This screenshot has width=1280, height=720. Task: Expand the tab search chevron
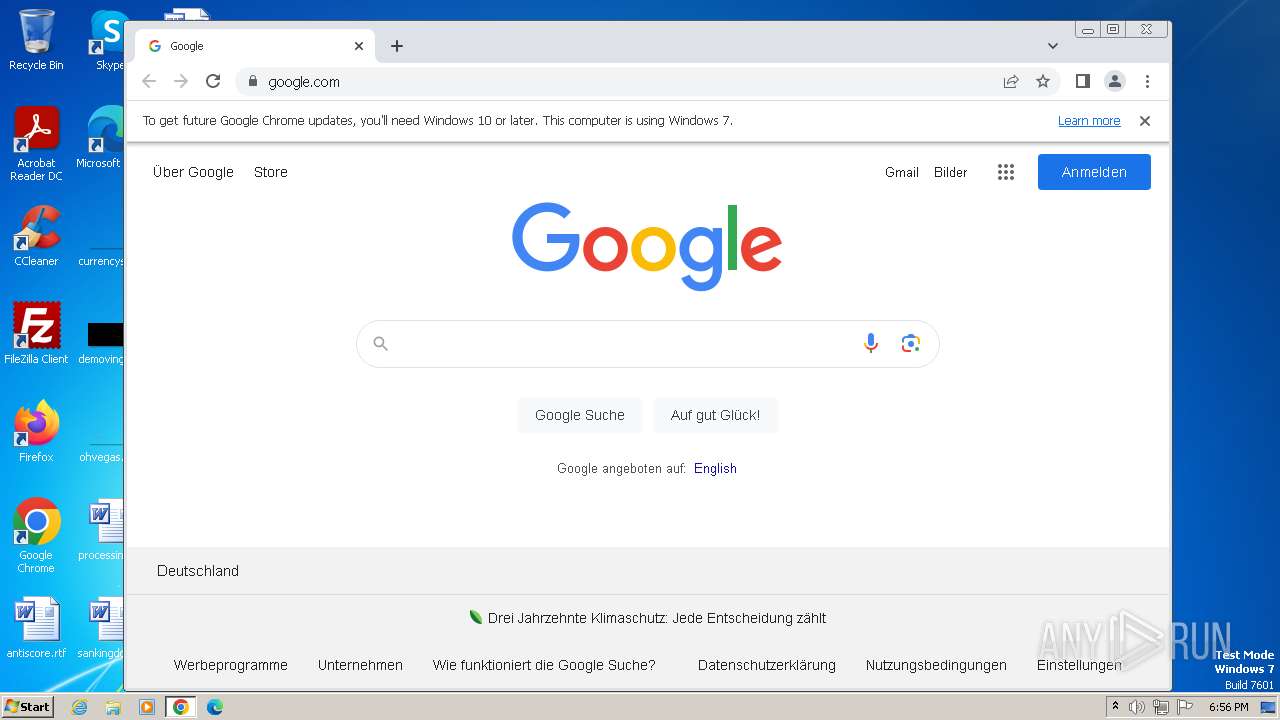[x=1053, y=46]
